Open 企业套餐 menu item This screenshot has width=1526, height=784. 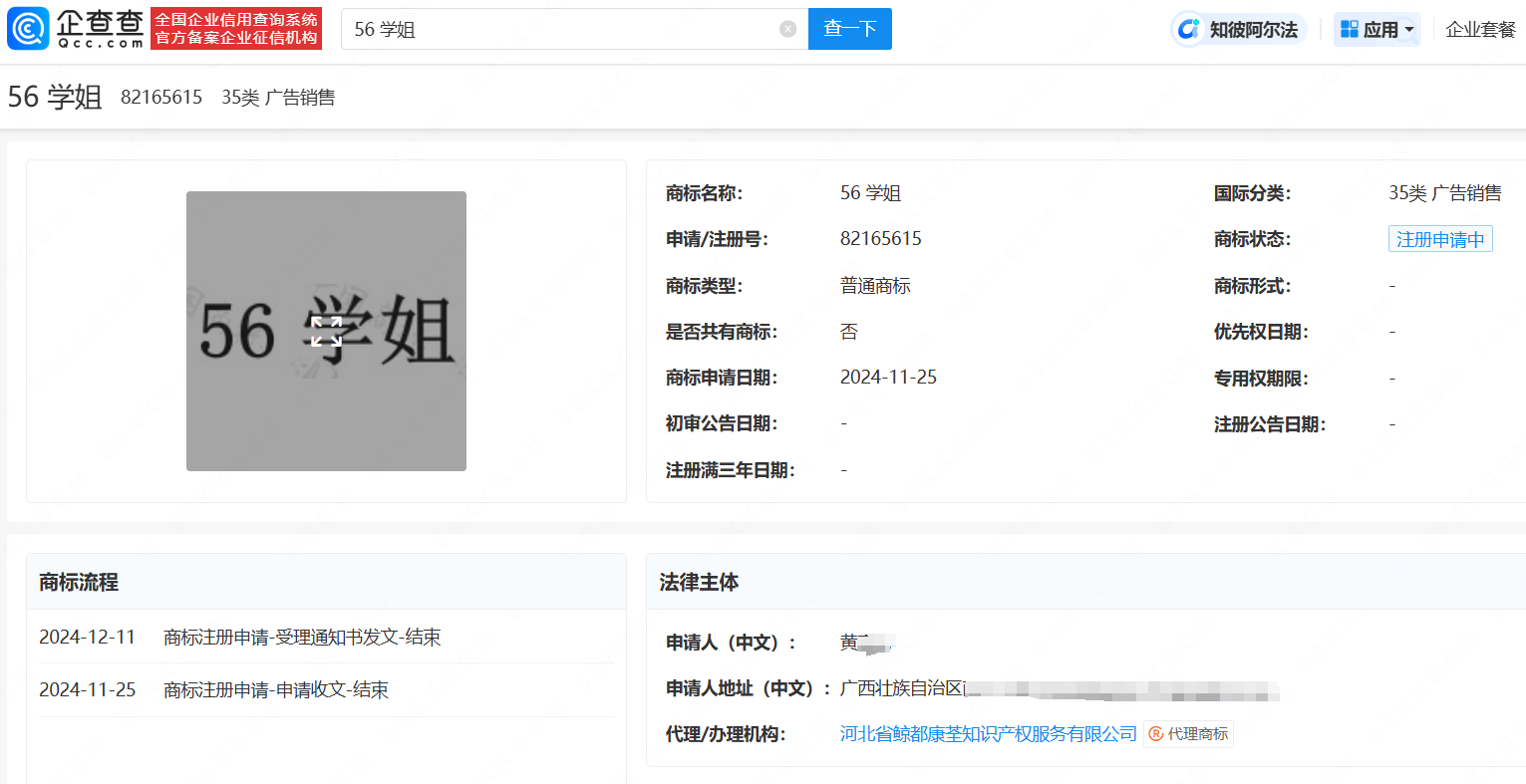click(x=1480, y=29)
